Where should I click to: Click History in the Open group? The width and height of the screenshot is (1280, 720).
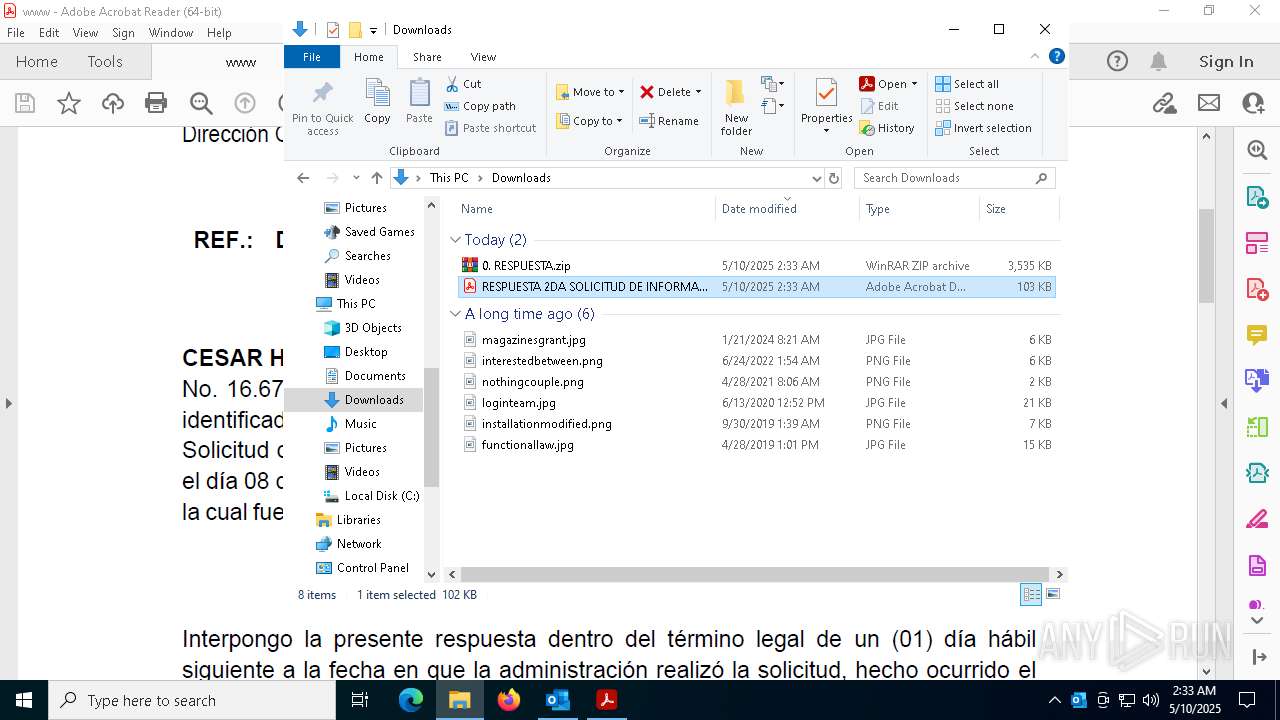[887, 128]
